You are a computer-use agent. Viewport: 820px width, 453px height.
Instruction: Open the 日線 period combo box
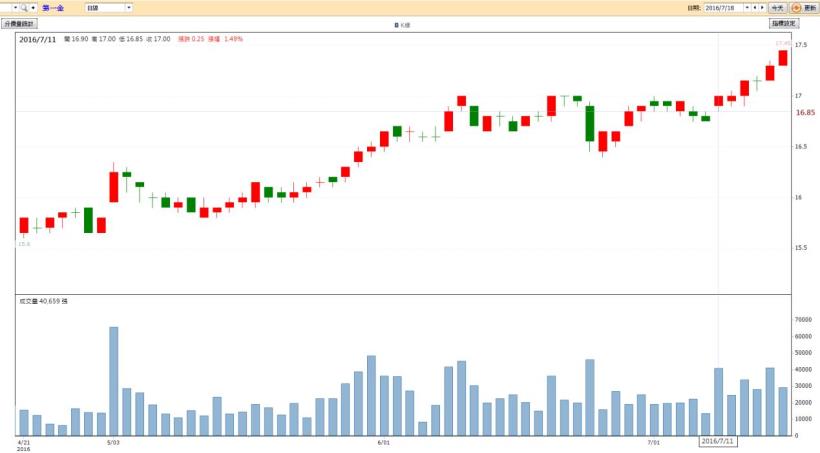109,8
